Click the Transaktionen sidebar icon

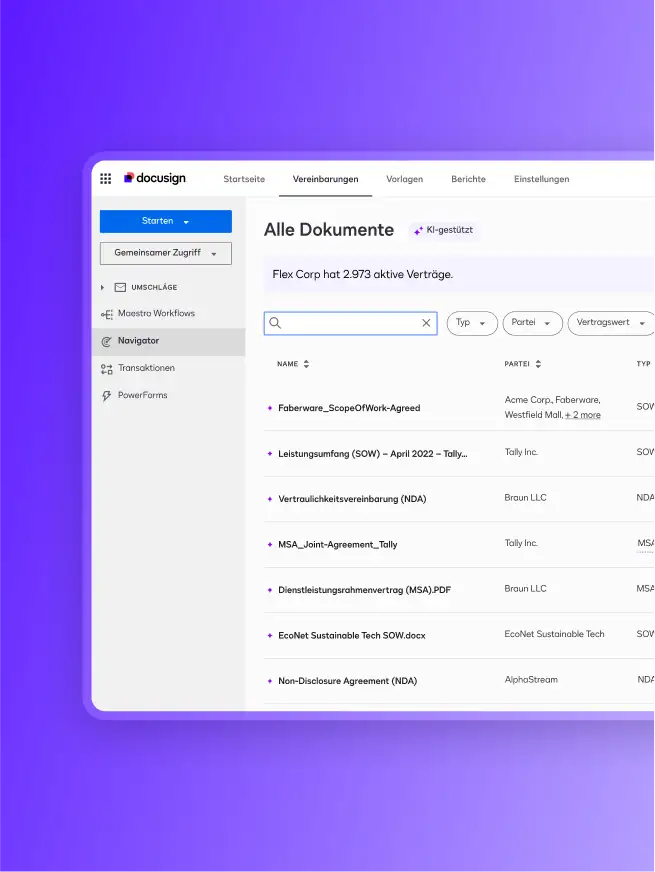[107, 369]
